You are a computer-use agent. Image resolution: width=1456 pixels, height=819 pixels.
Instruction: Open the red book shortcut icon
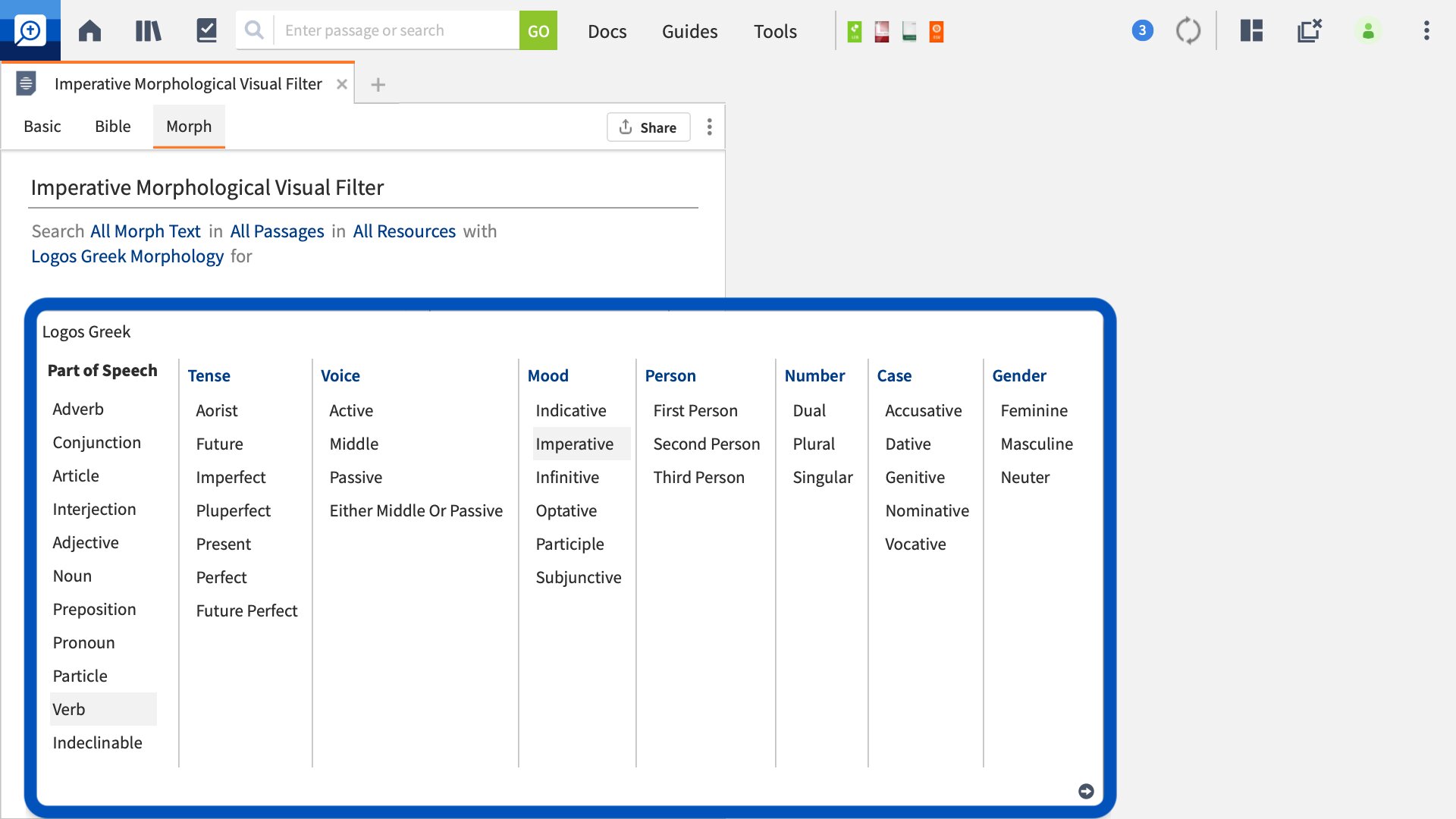(882, 31)
